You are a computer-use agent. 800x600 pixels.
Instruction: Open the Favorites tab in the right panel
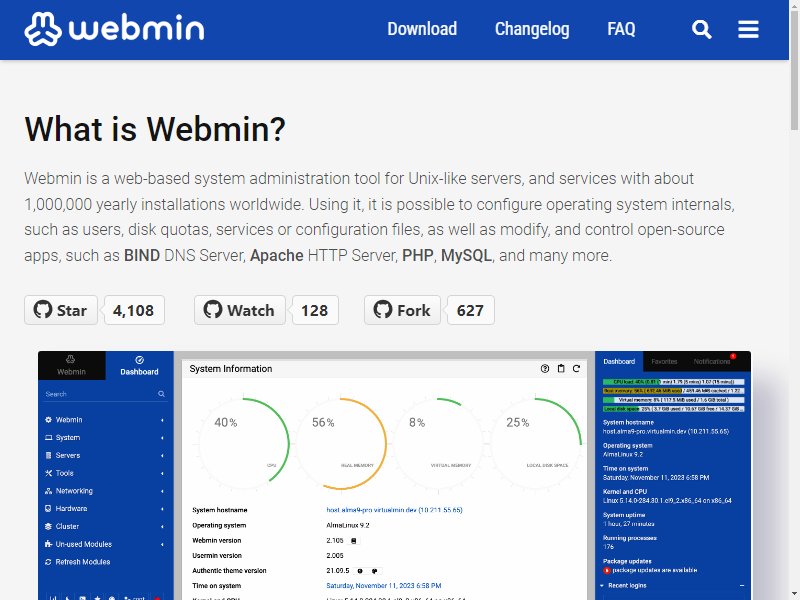click(x=664, y=361)
